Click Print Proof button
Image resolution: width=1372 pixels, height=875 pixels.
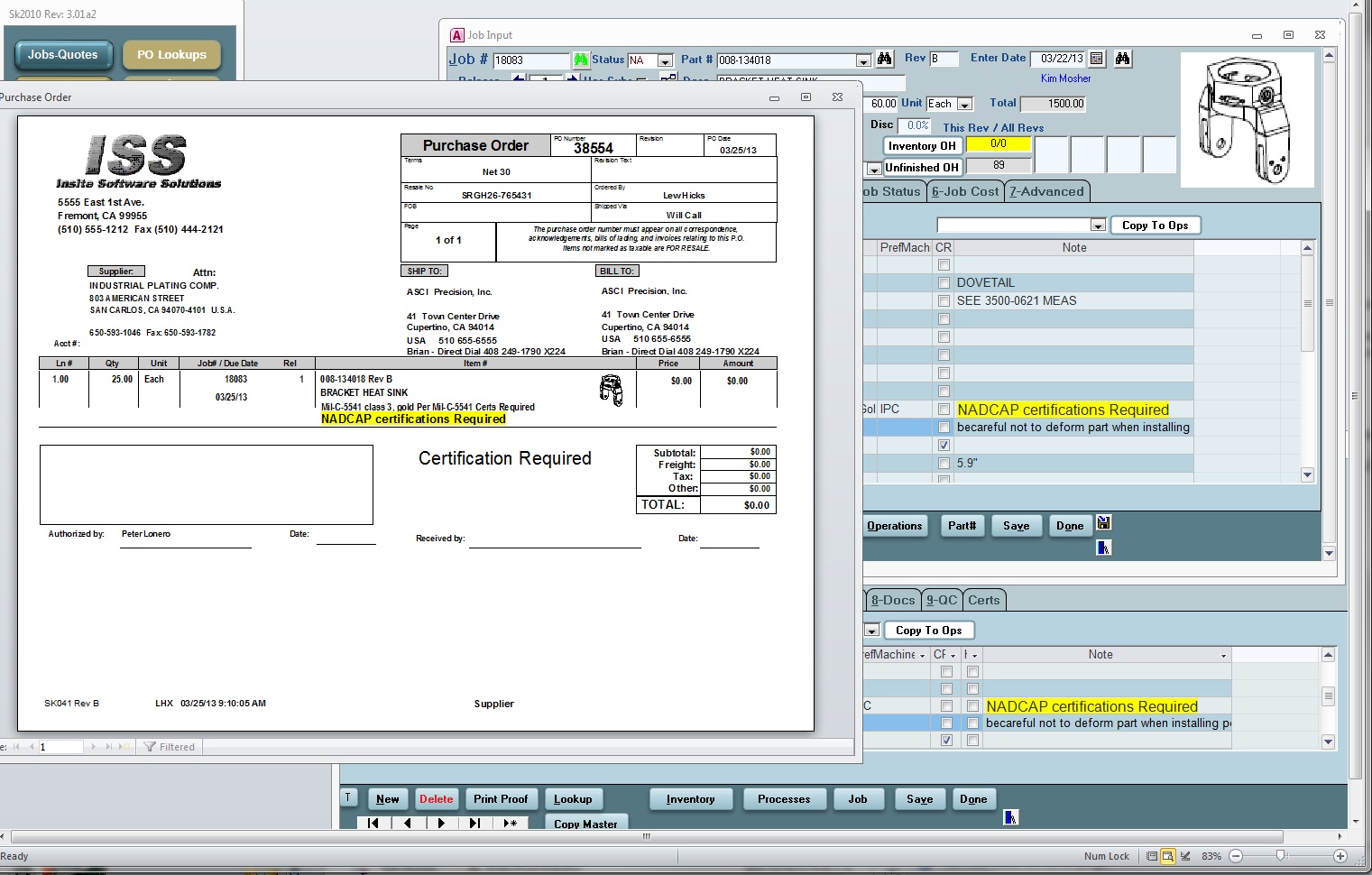click(501, 799)
